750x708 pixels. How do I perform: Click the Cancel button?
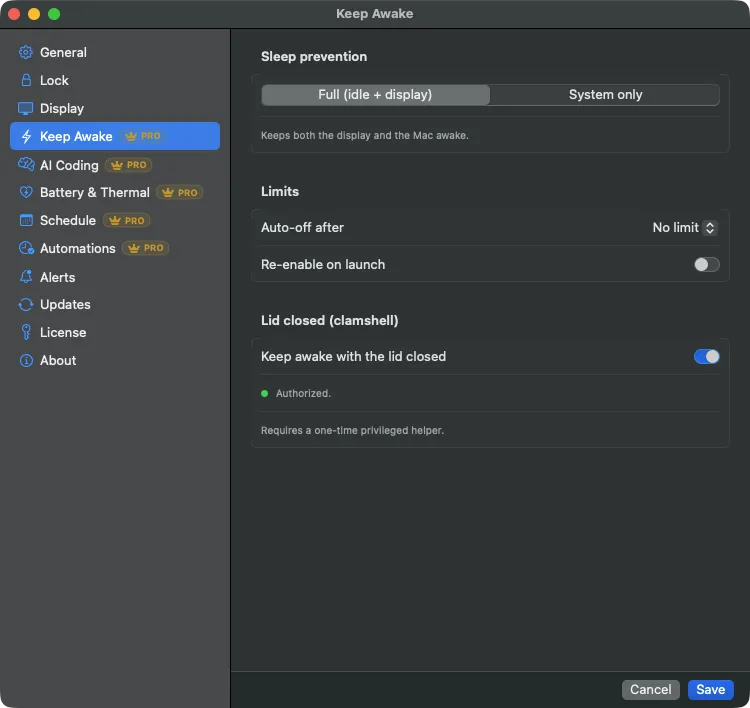[x=651, y=689]
